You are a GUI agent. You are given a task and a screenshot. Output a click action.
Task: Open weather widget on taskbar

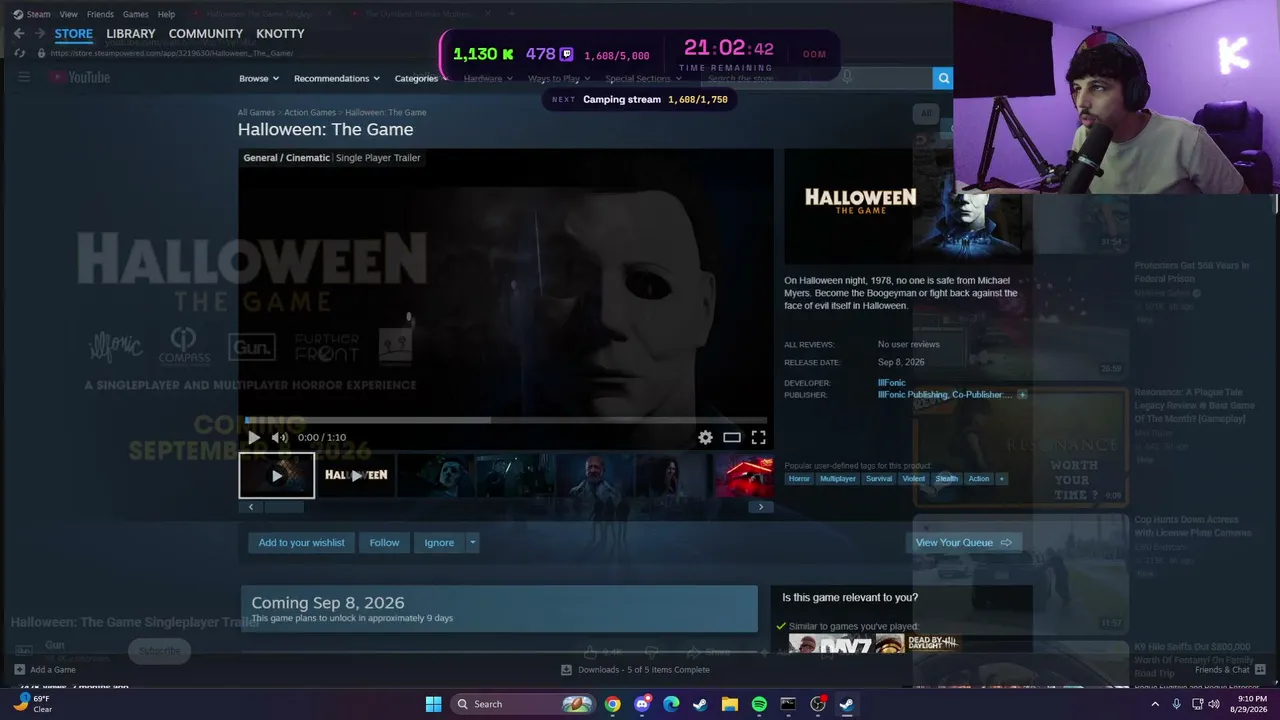(x=31, y=704)
